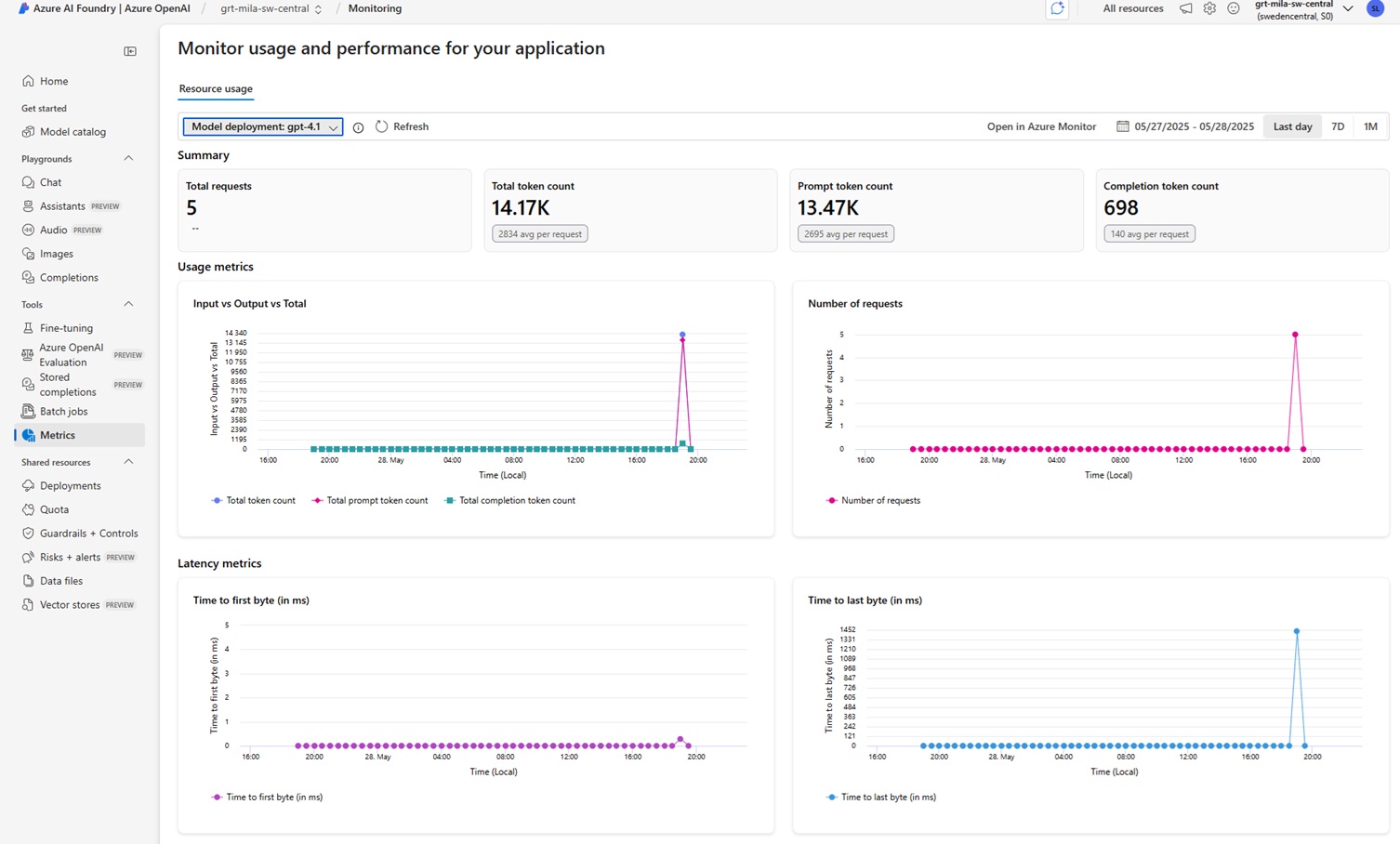1400x844 pixels.
Task: Click the Monitoring breadcrumb item
Action: [375, 8]
